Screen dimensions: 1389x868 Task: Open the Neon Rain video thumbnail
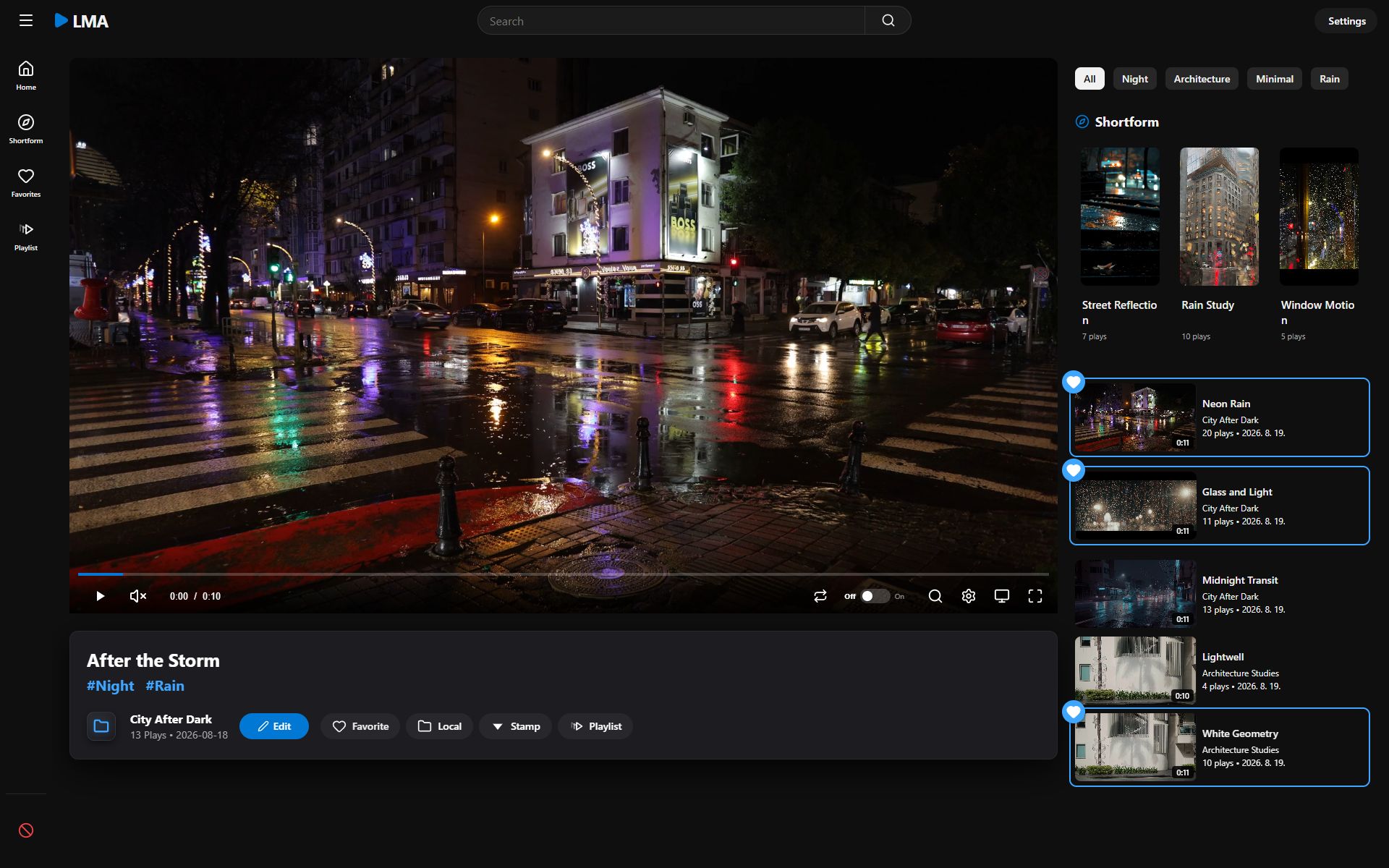tap(1135, 417)
